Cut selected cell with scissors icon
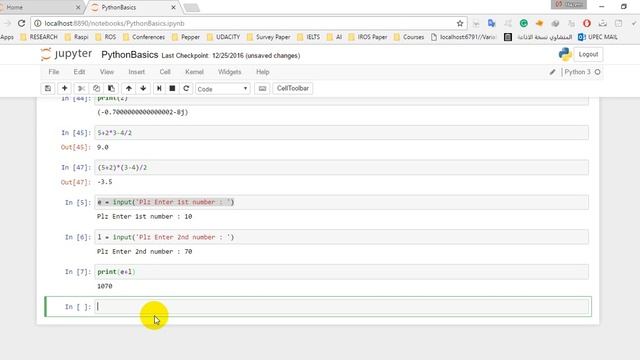640x360 pixels. pos(81,88)
